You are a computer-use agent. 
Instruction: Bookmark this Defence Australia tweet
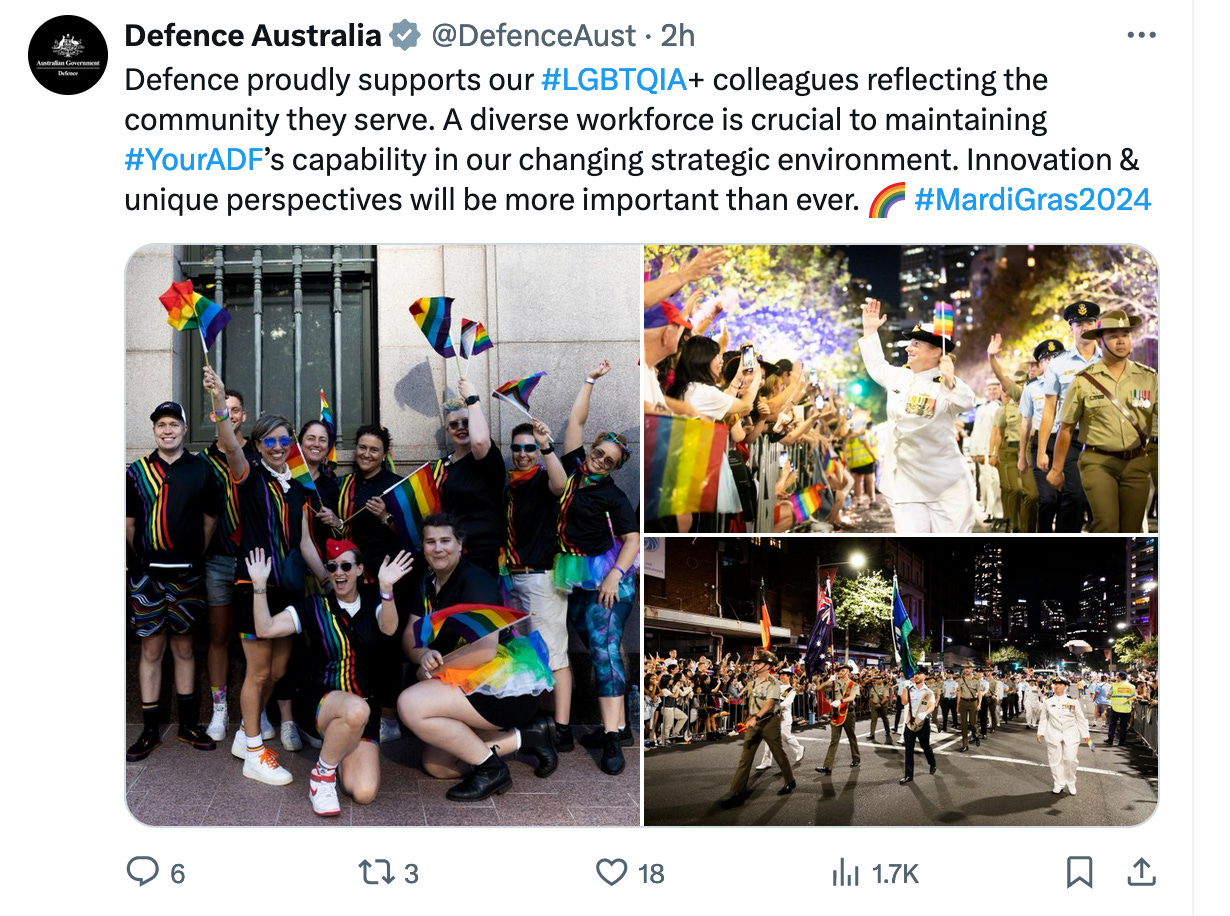pos(1080,873)
